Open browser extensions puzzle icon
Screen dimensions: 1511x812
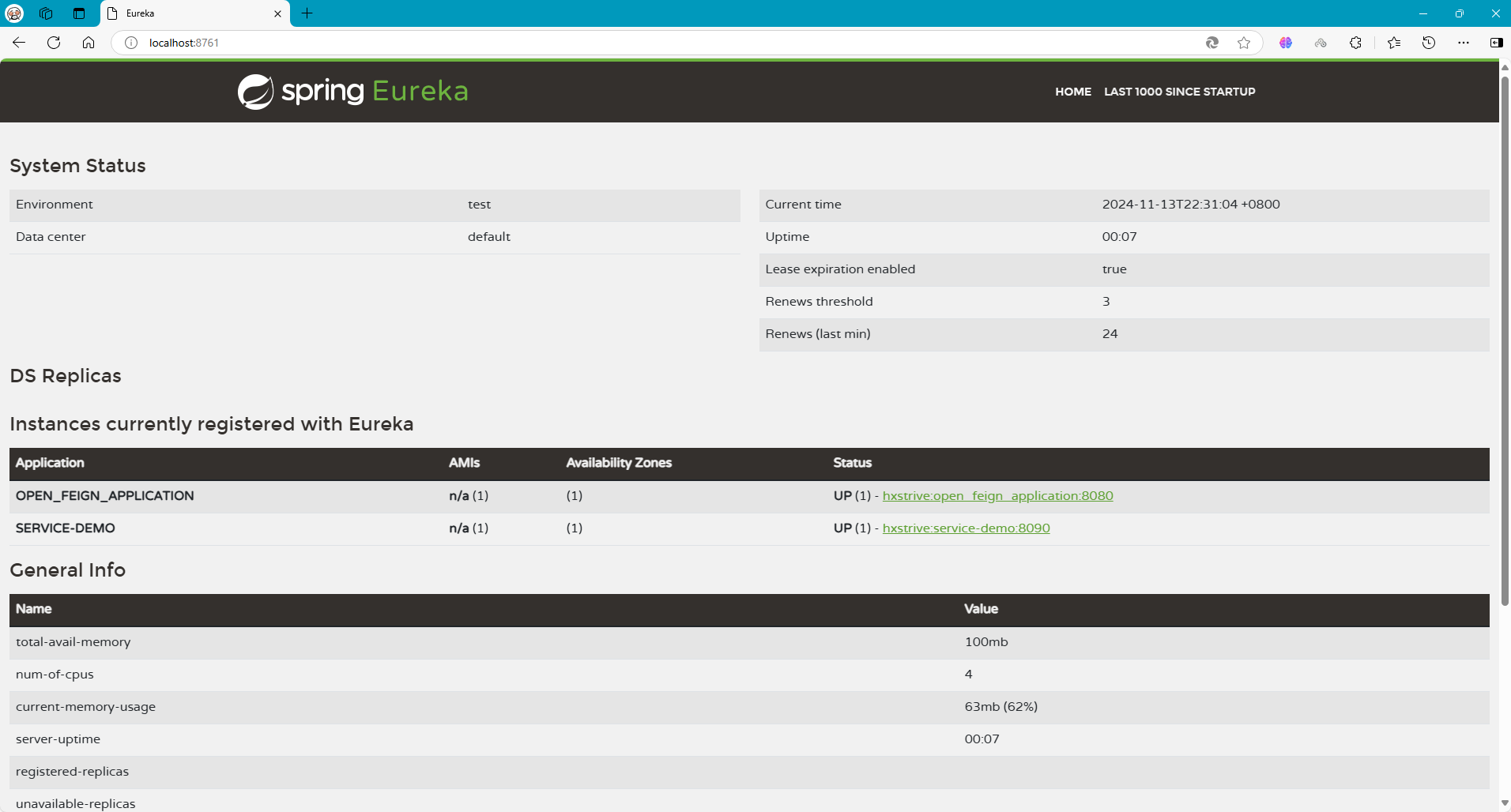pos(1355,43)
